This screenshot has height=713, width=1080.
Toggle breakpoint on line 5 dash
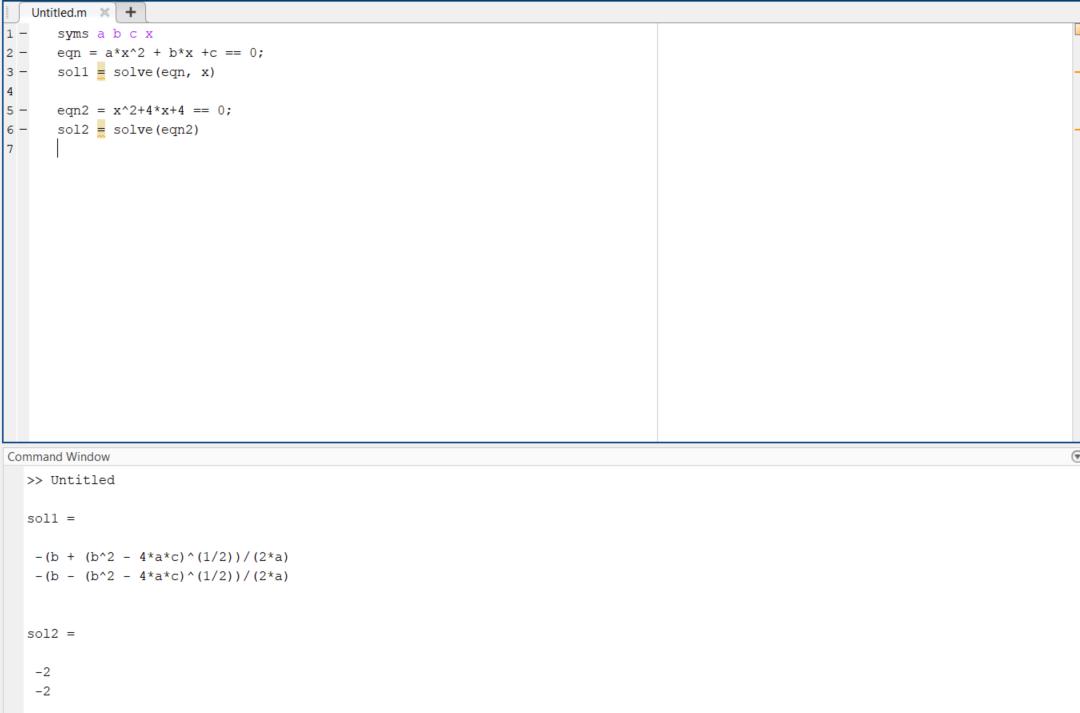(23, 110)
